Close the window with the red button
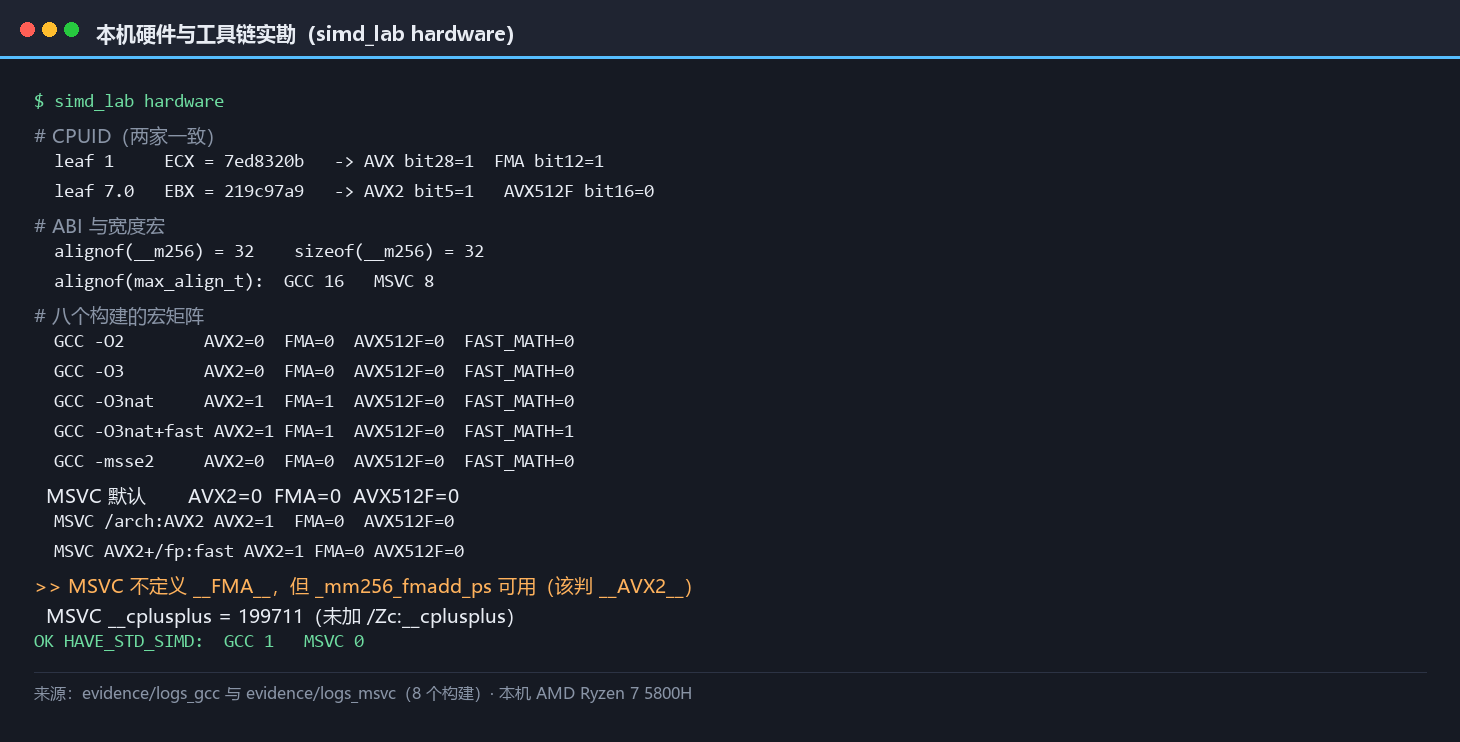Viewport: 1460px width, 742px height. (x=27, y=30)
